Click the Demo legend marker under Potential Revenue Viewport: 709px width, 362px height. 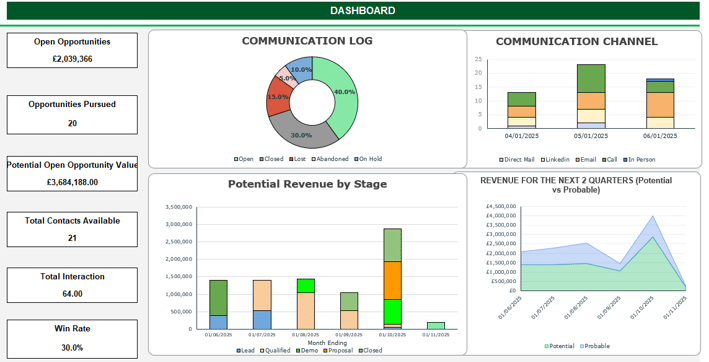coord(298,351)
